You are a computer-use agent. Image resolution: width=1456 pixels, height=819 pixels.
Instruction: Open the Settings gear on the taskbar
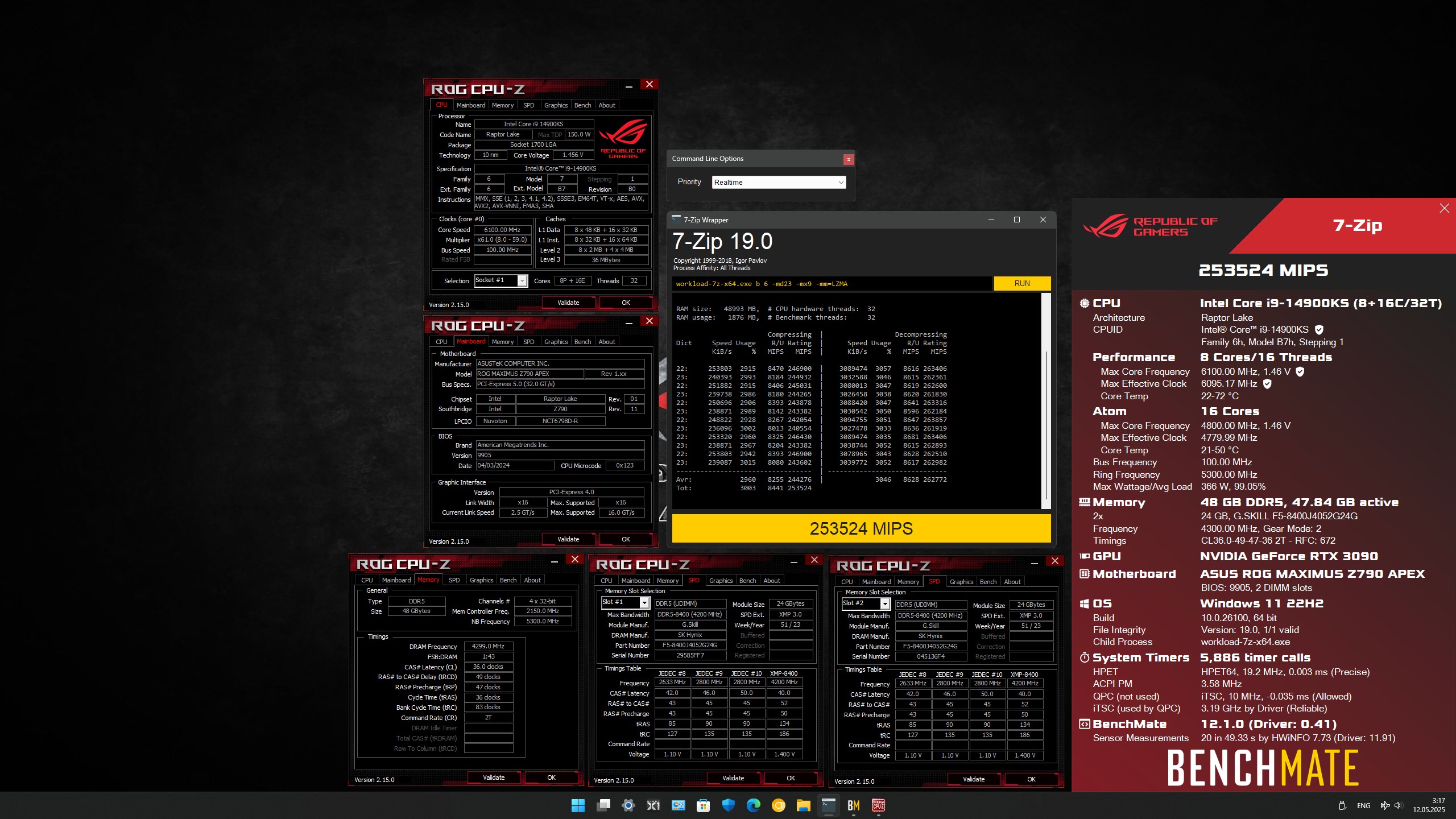click(x=628, y=805)
